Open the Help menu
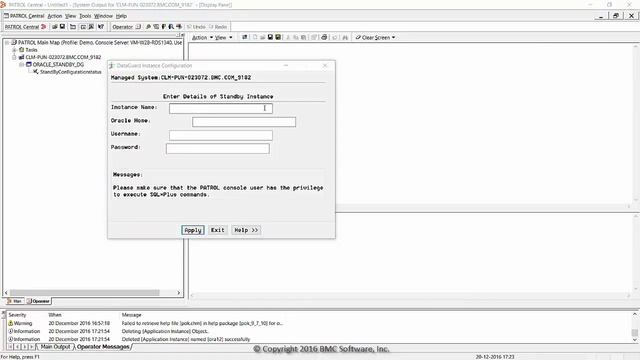Image resolution: width=640 pixels, height=360 pixels. pos(121,16)
